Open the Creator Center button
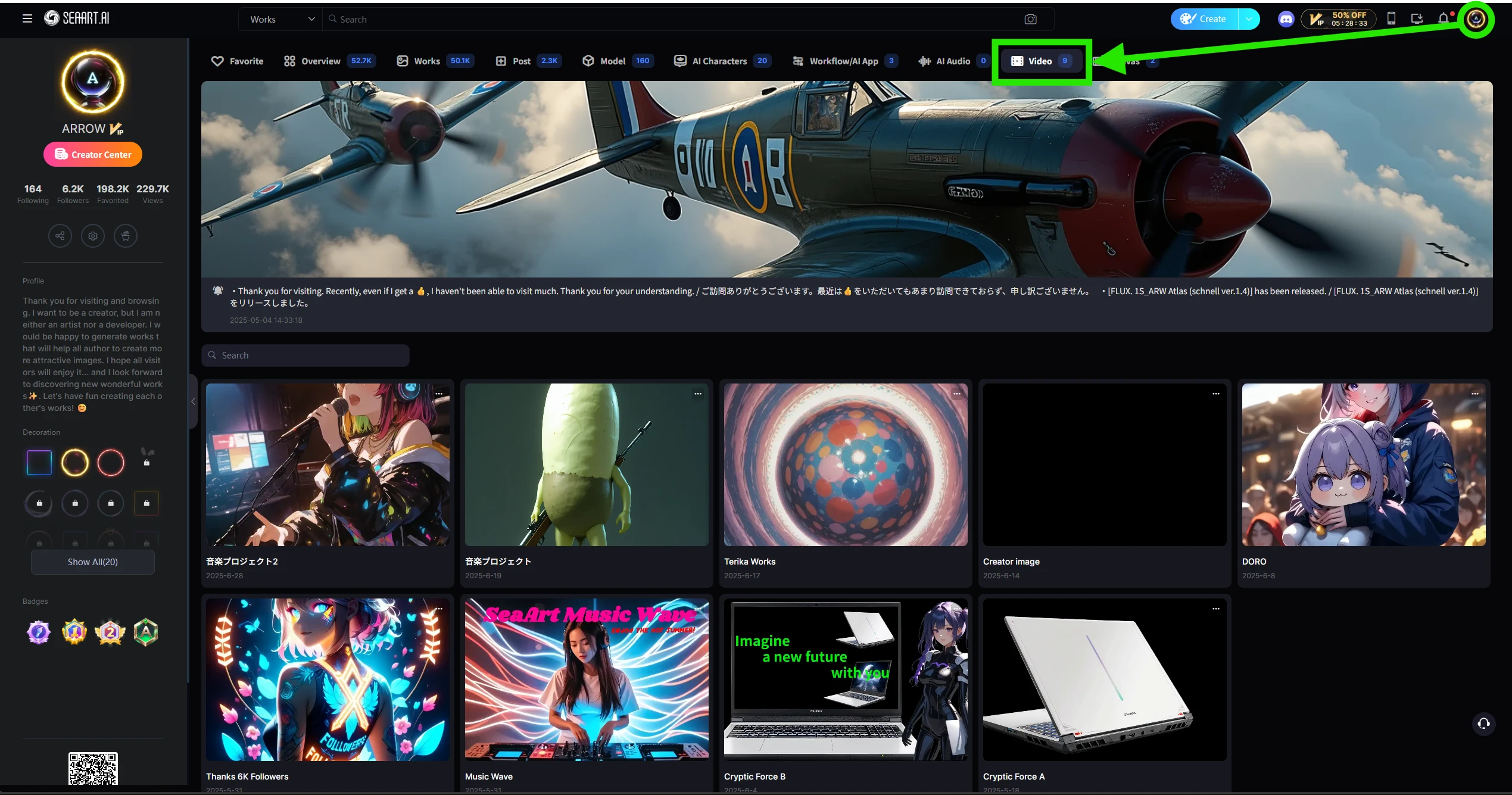The width and height of the screenshot is (1512, 795). coord(93,154)
